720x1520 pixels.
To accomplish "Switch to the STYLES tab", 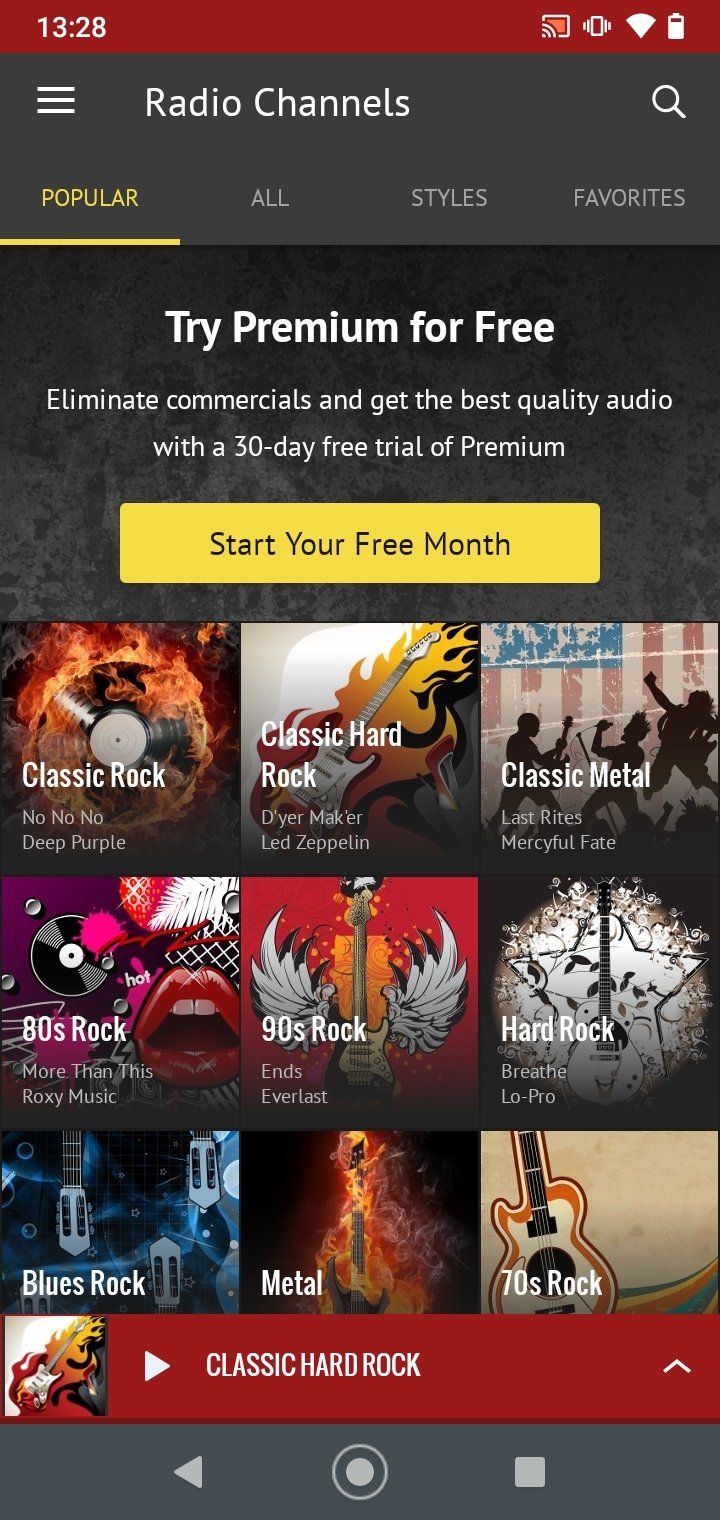I will point(449,198).
